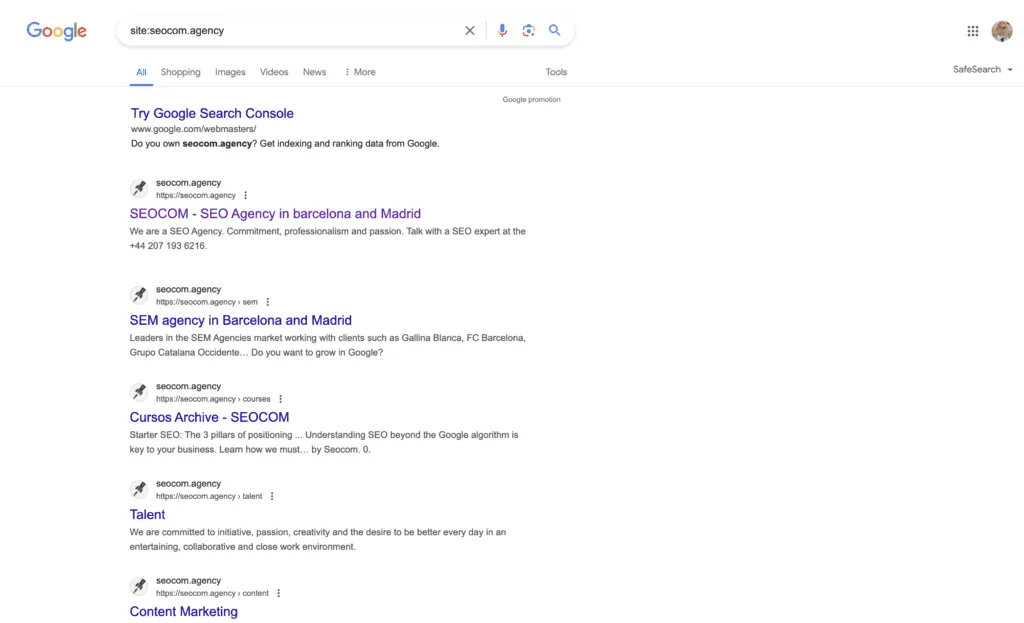The image size is (1024, 623).
Task: Open three-dot menu for the courses result
Action: pyautogui.click(x=281, y=399)
